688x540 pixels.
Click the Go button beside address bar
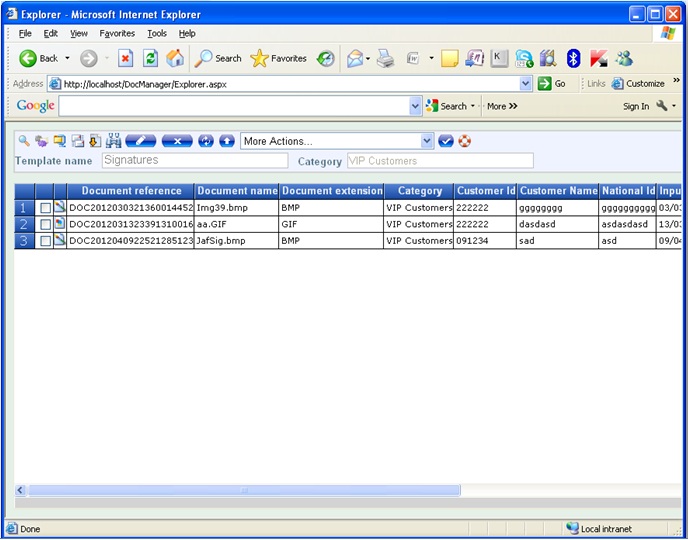[x=552, y=84]
